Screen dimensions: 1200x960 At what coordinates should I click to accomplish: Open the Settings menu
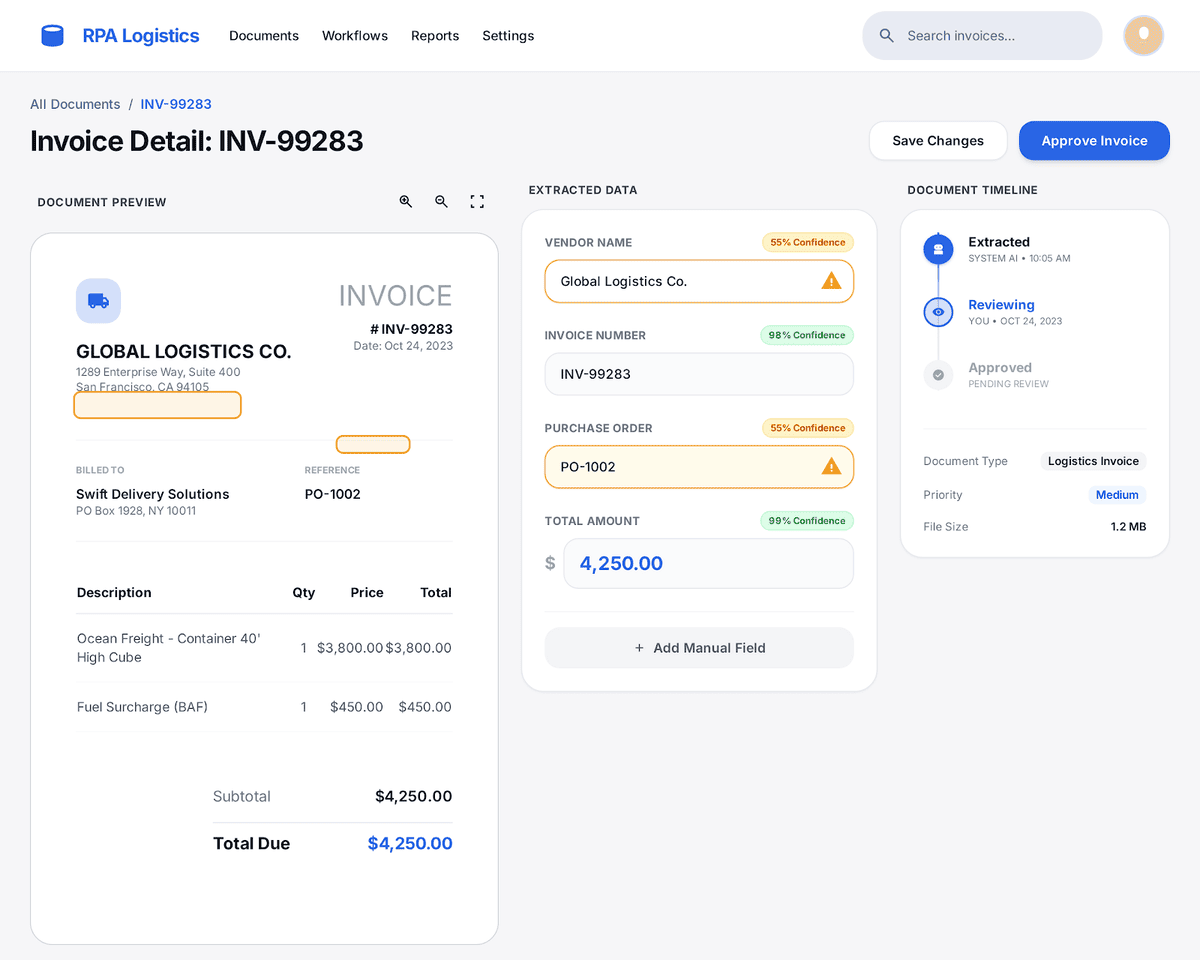508,35
